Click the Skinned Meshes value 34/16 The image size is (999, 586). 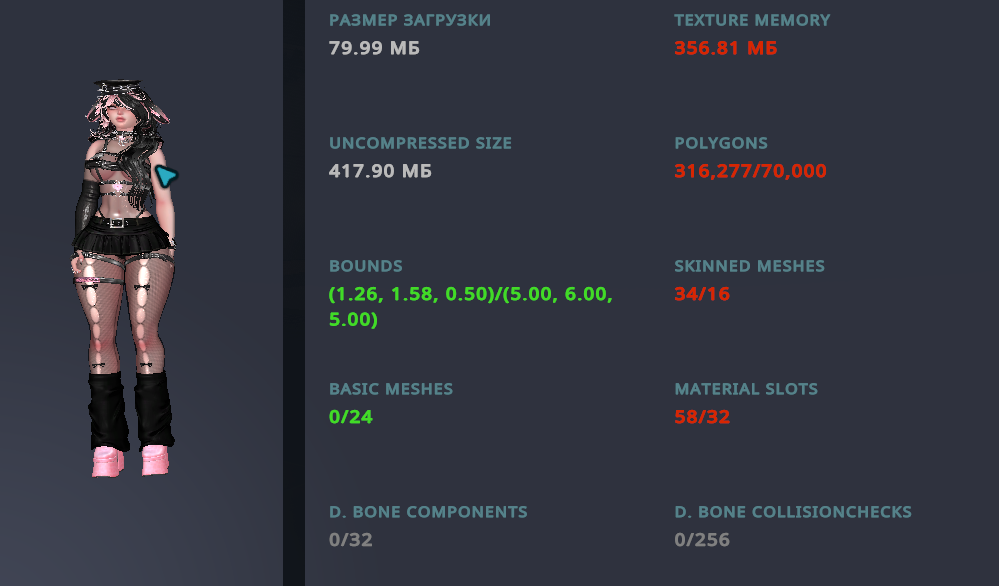[701, 294]
